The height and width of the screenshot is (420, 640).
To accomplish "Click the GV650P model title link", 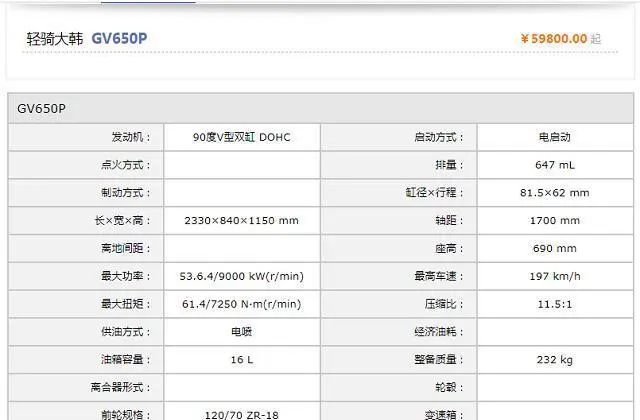I will tap(119, 38).
